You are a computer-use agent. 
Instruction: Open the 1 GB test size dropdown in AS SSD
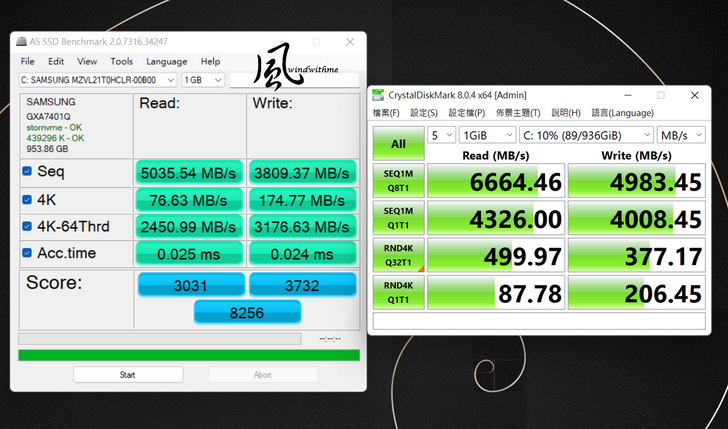pyautogui.click(x=203, y=80)
